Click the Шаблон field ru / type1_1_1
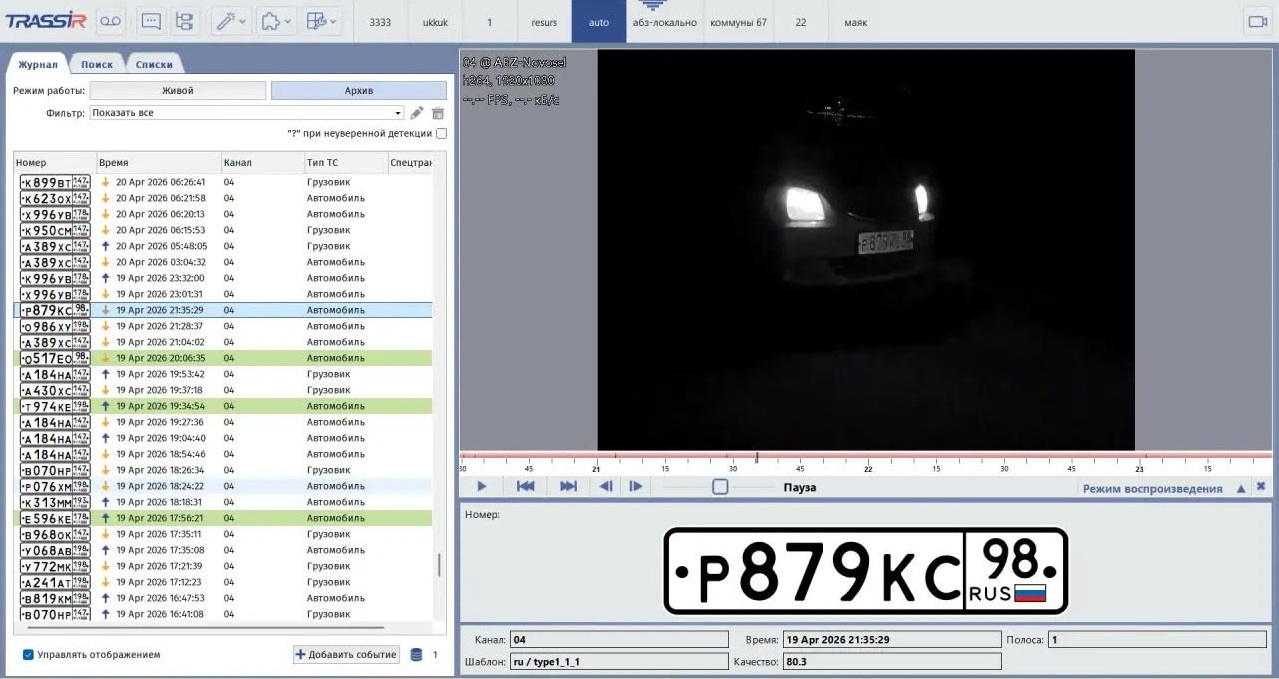 pos(619,661)
